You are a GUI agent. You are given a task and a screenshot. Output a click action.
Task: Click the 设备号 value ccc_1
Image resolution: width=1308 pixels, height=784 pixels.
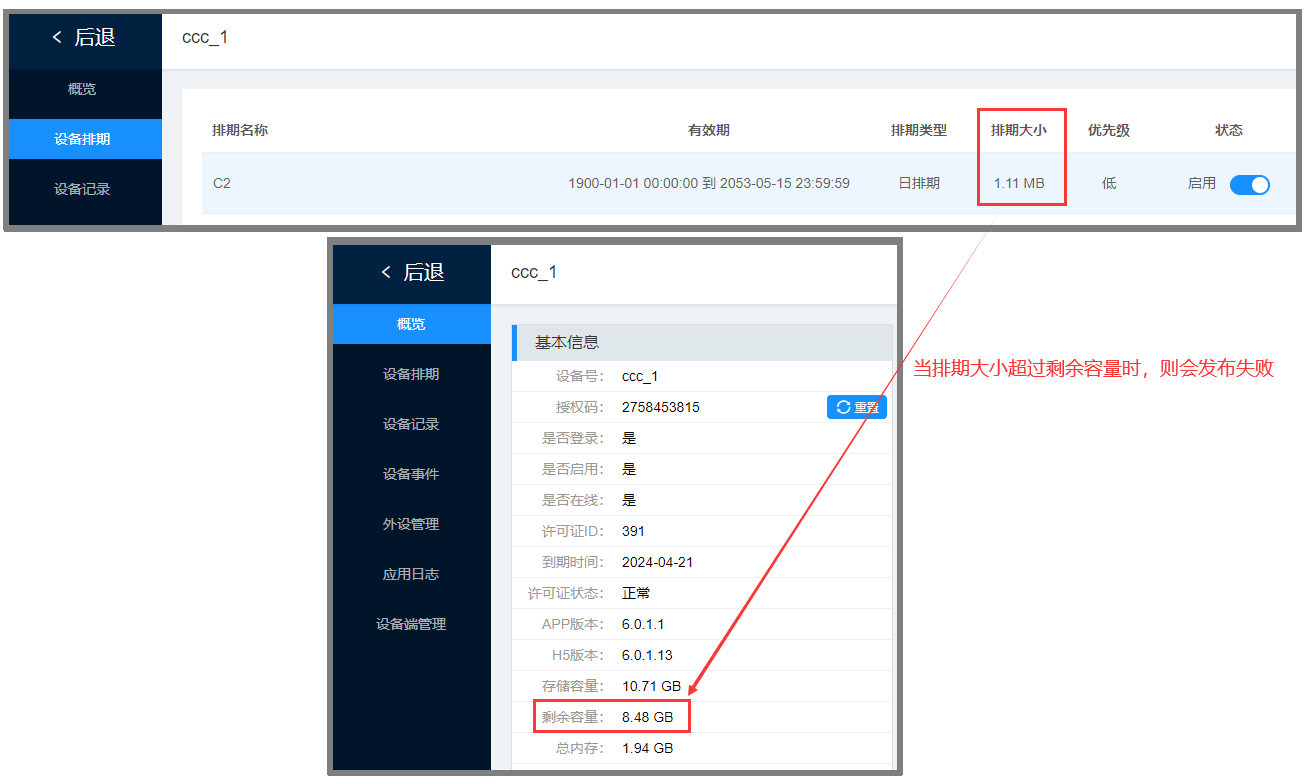(x=640, y=376)
